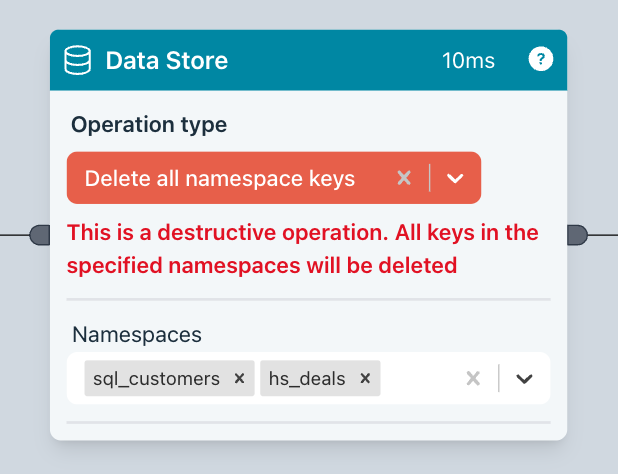Viewport: 618px width, 474px height.
Task: Remove the hs_deals namespace tag
Action: click(x=365, y=379)
